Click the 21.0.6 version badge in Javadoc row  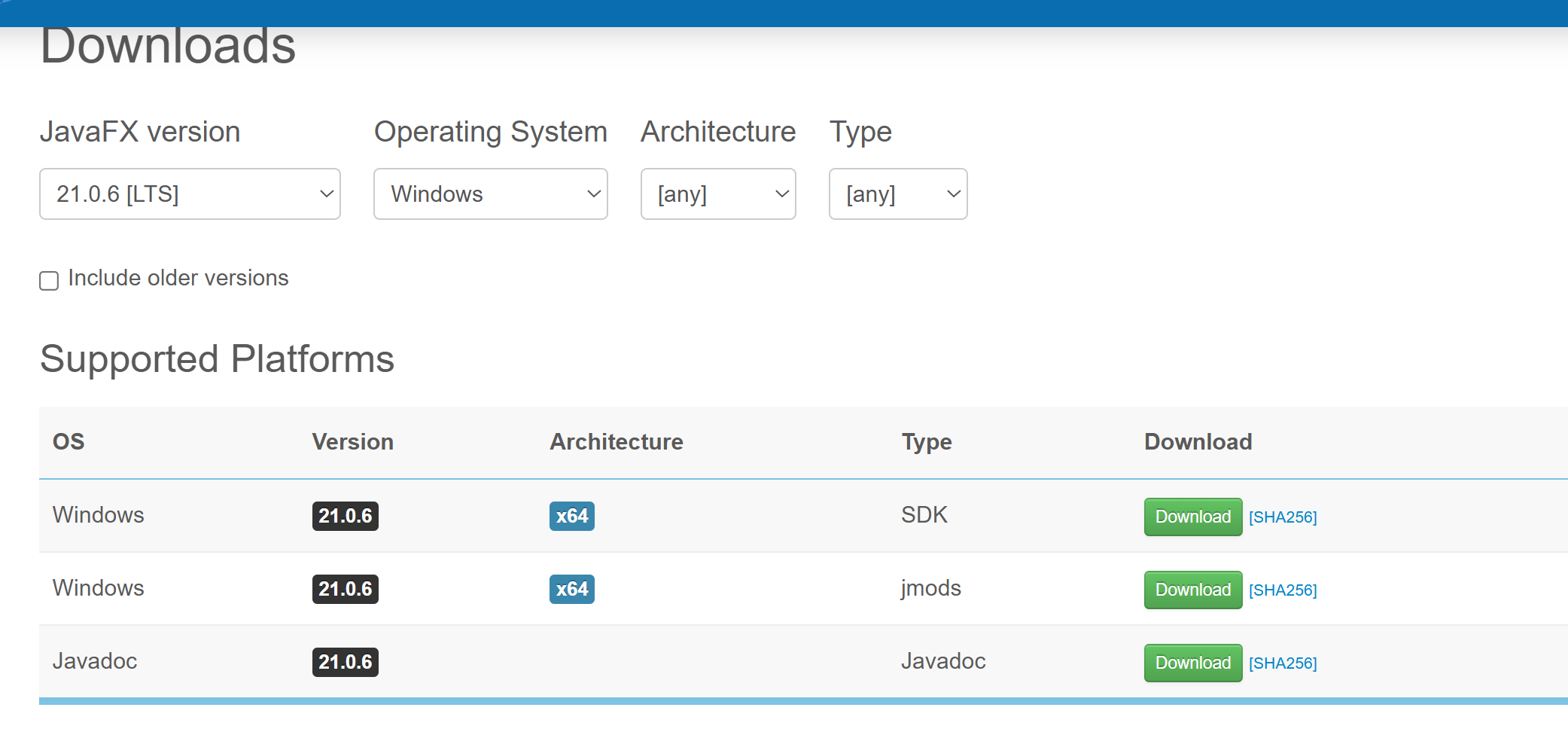[345, 662]
